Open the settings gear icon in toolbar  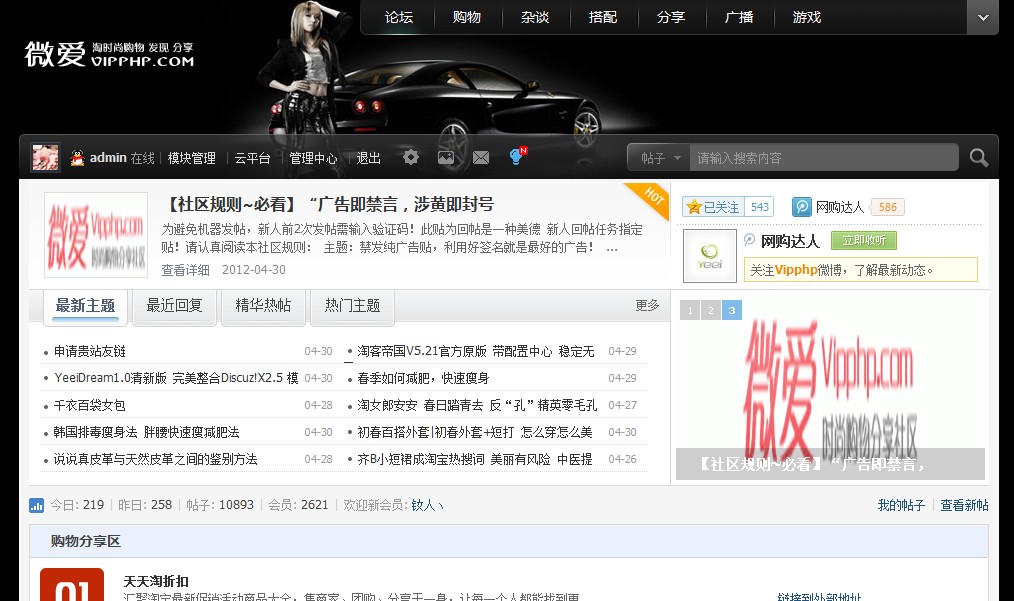(x=410, y=157)
